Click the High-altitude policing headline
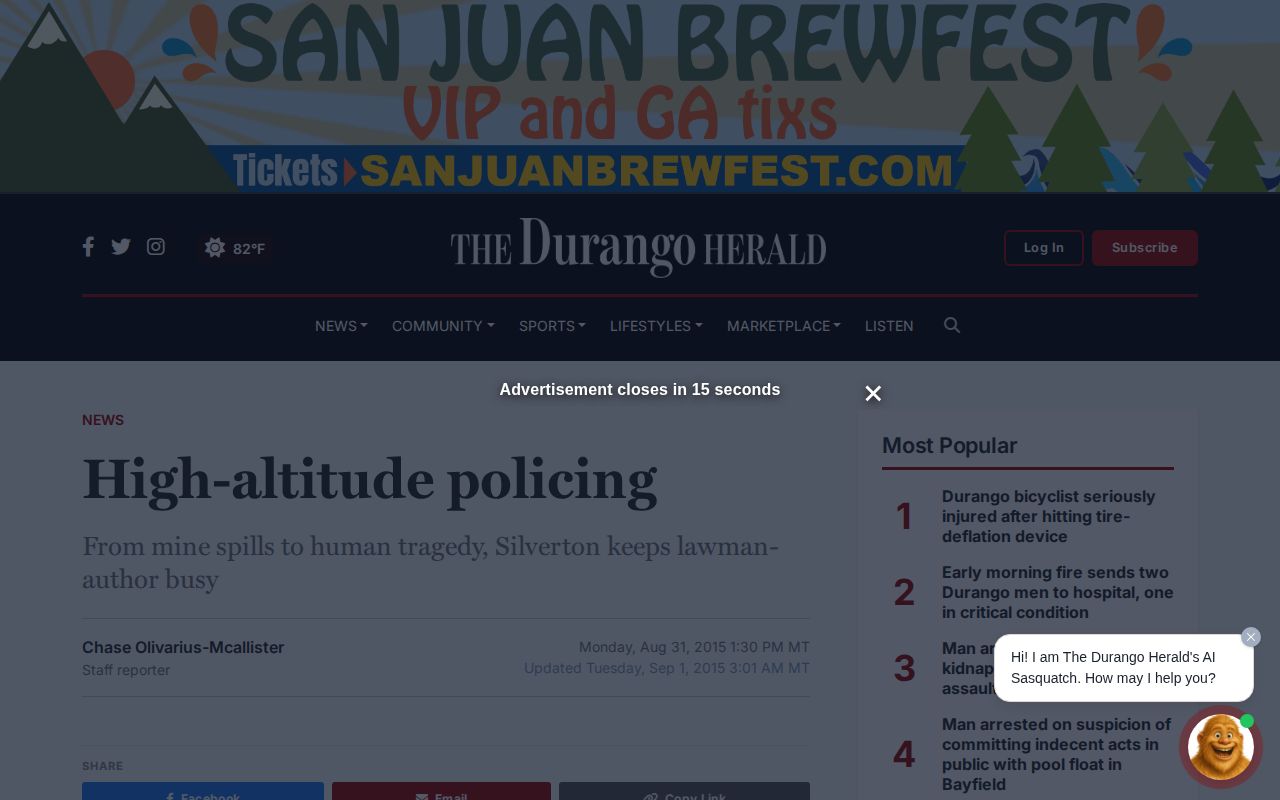 (370, 480)
